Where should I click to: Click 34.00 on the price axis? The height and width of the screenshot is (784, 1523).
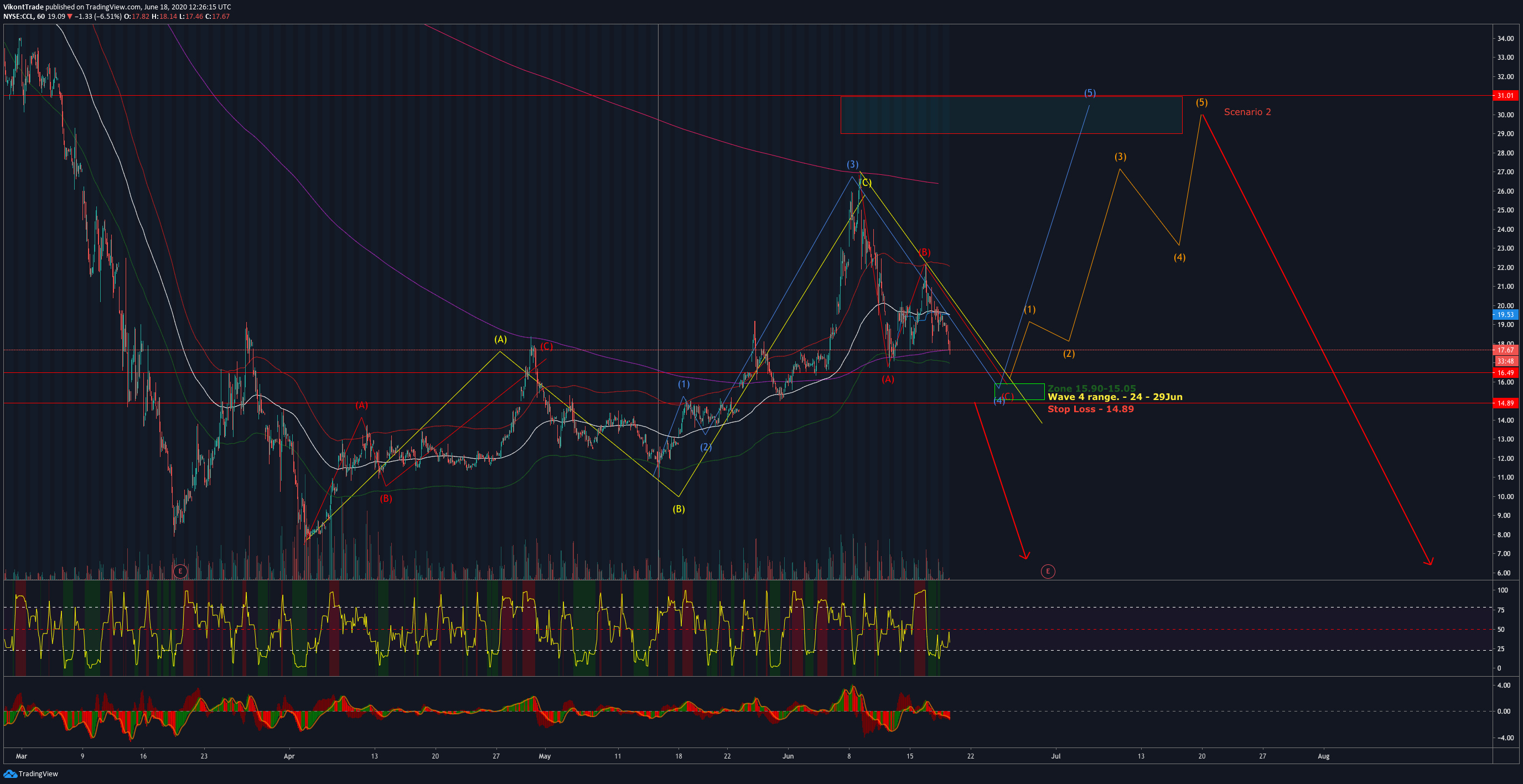[x=1505, y=38]
